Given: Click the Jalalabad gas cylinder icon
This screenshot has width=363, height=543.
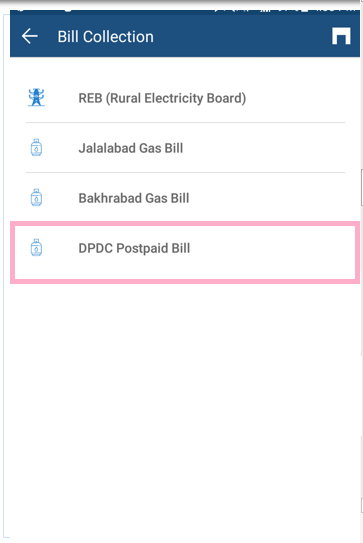Looking at the screenshot, I should click(36, 148).
